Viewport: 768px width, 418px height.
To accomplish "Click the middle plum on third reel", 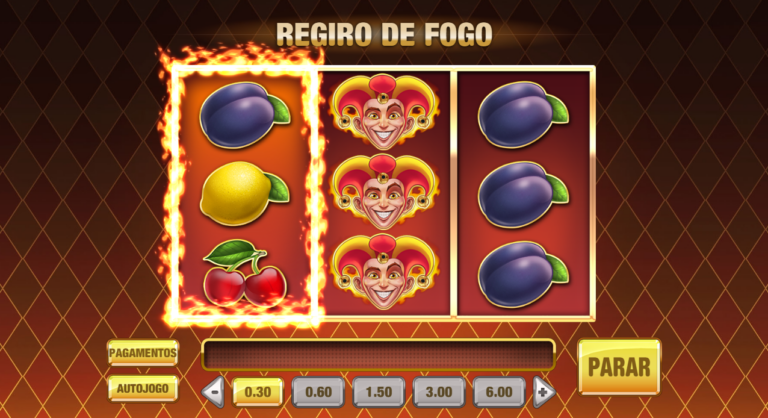I will 523,195.
